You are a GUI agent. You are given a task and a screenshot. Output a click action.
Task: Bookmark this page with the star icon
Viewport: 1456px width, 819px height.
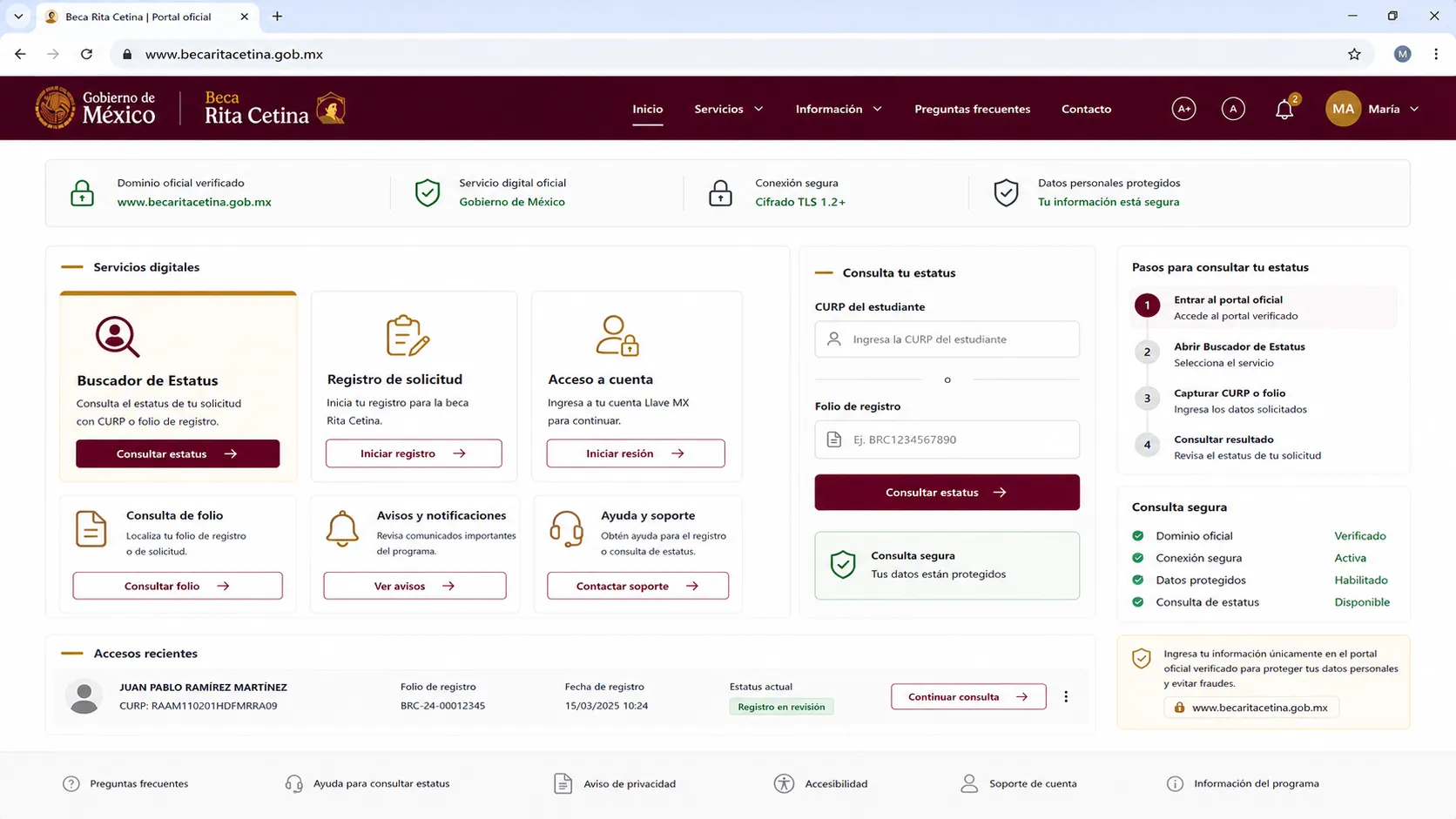1354,54
